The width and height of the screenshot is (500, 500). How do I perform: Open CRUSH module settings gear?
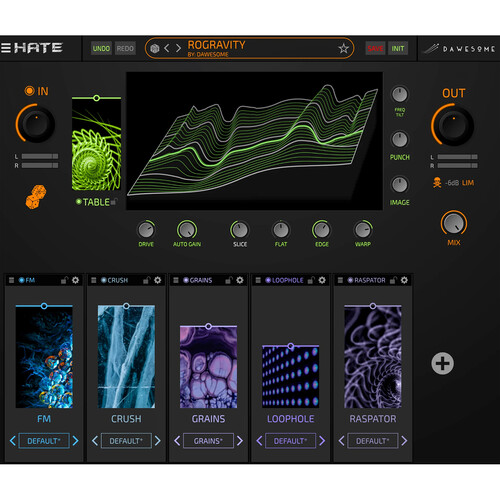click(158, 280)
